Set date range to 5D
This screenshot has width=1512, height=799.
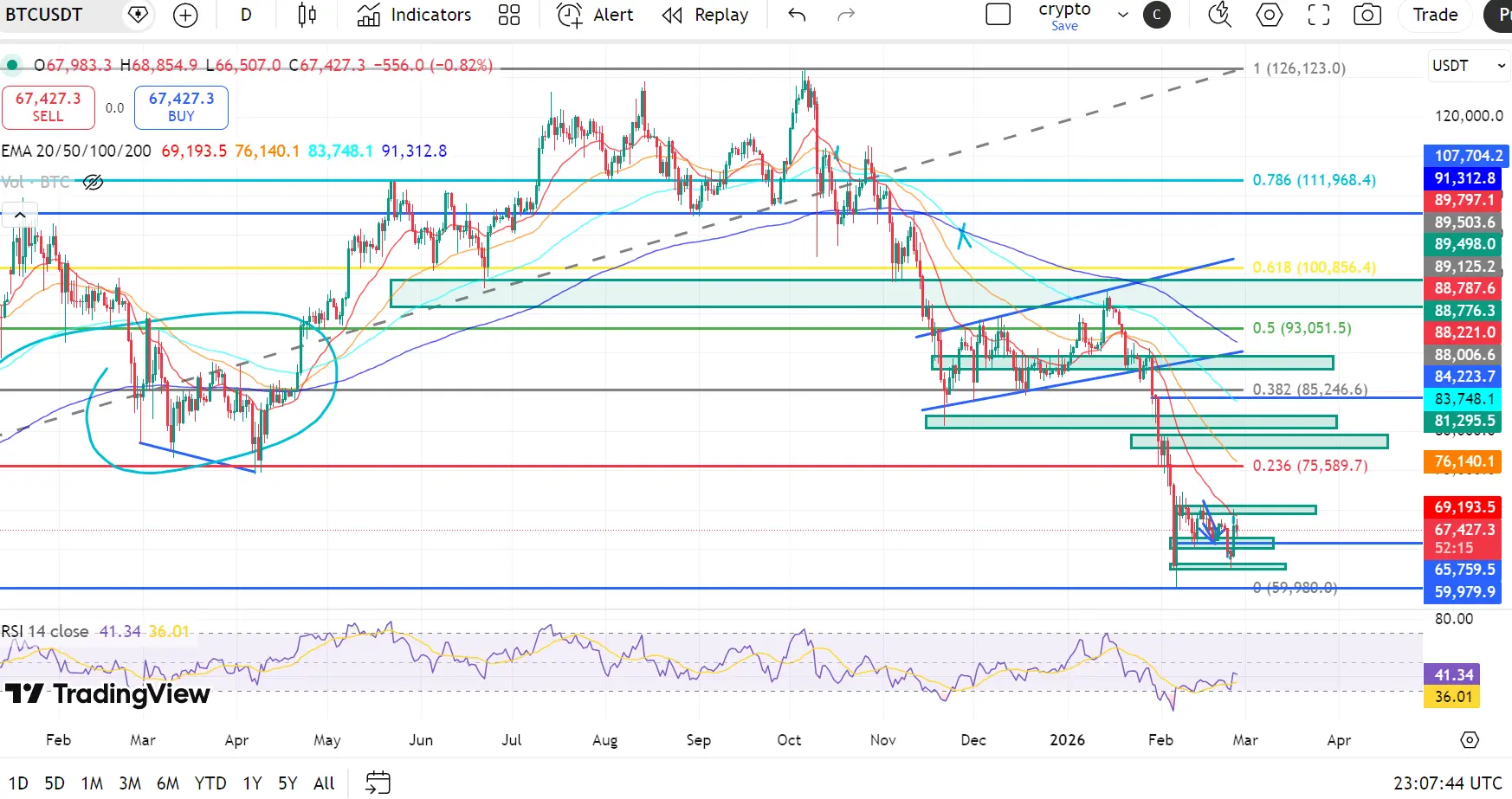[55, 783]
